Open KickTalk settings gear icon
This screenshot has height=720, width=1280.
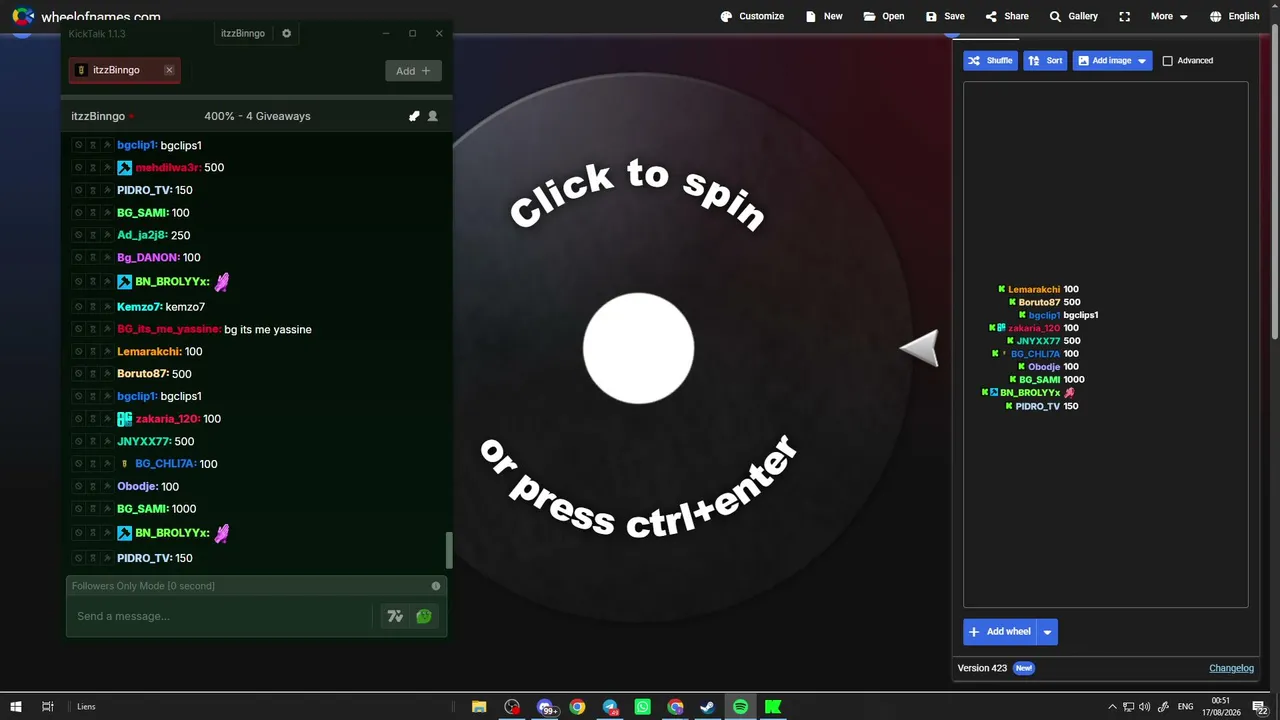pos(287,33)
